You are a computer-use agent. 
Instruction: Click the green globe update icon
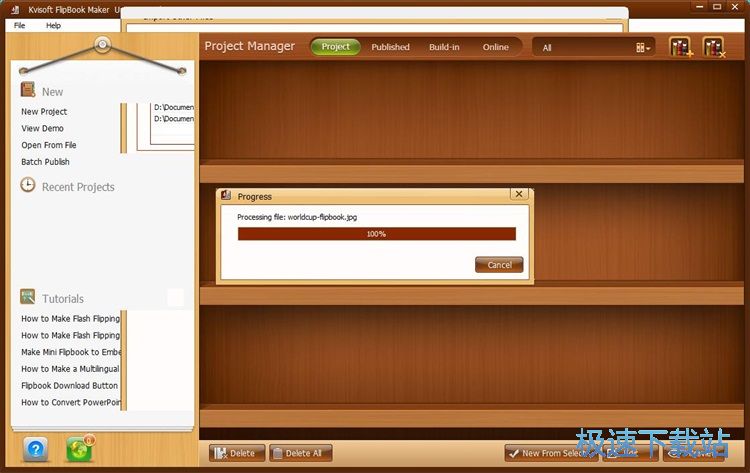tap(79, 449)
